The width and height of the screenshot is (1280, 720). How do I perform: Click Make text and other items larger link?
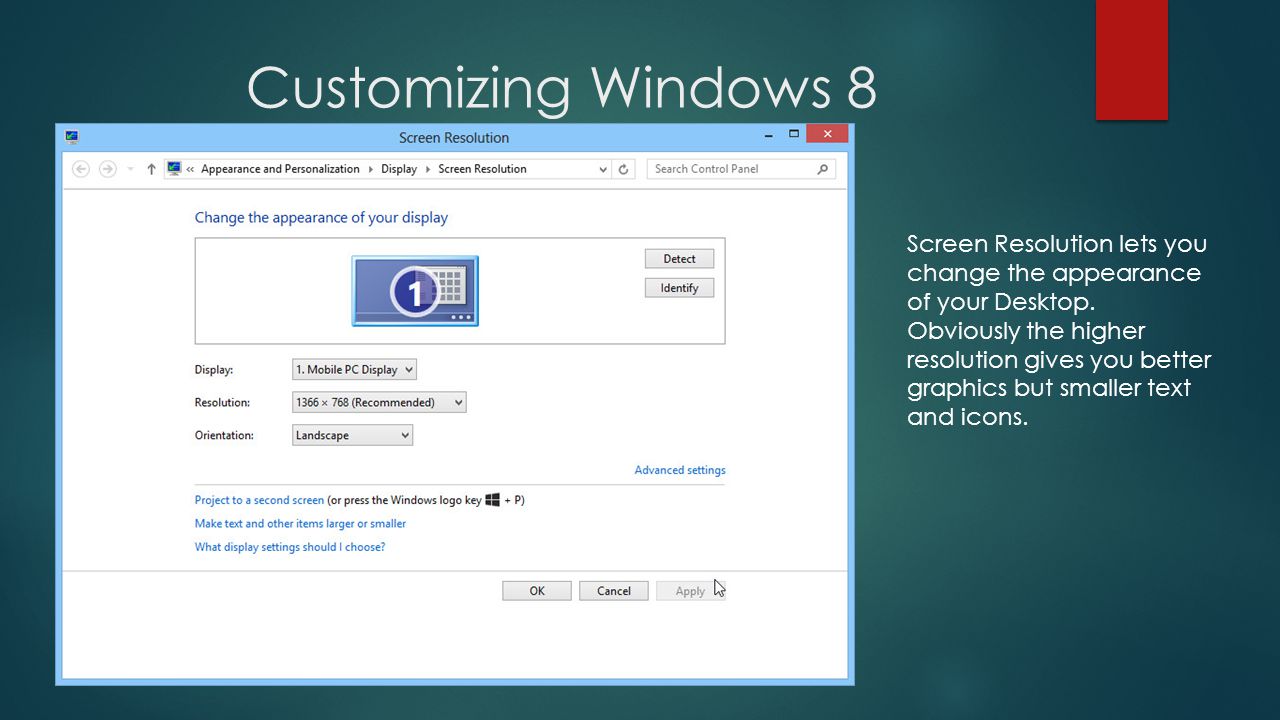[x=300, y=523]
